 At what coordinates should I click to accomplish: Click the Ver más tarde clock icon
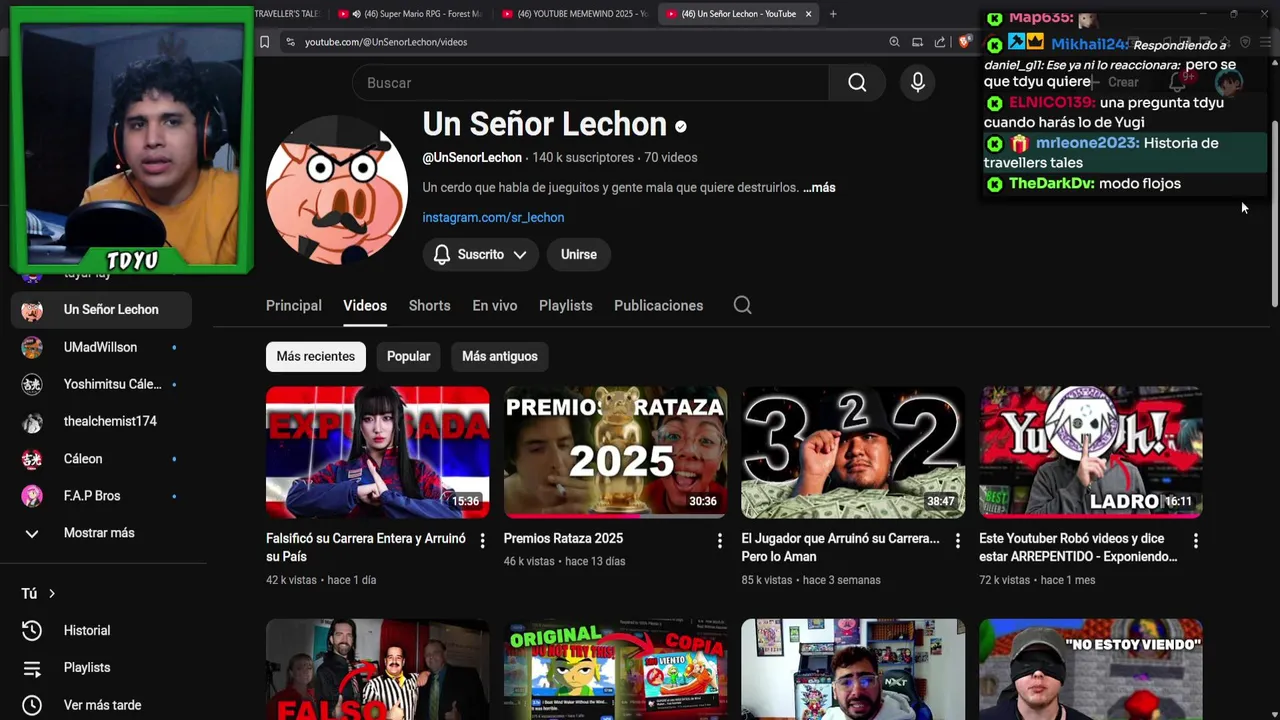(32, 705)
